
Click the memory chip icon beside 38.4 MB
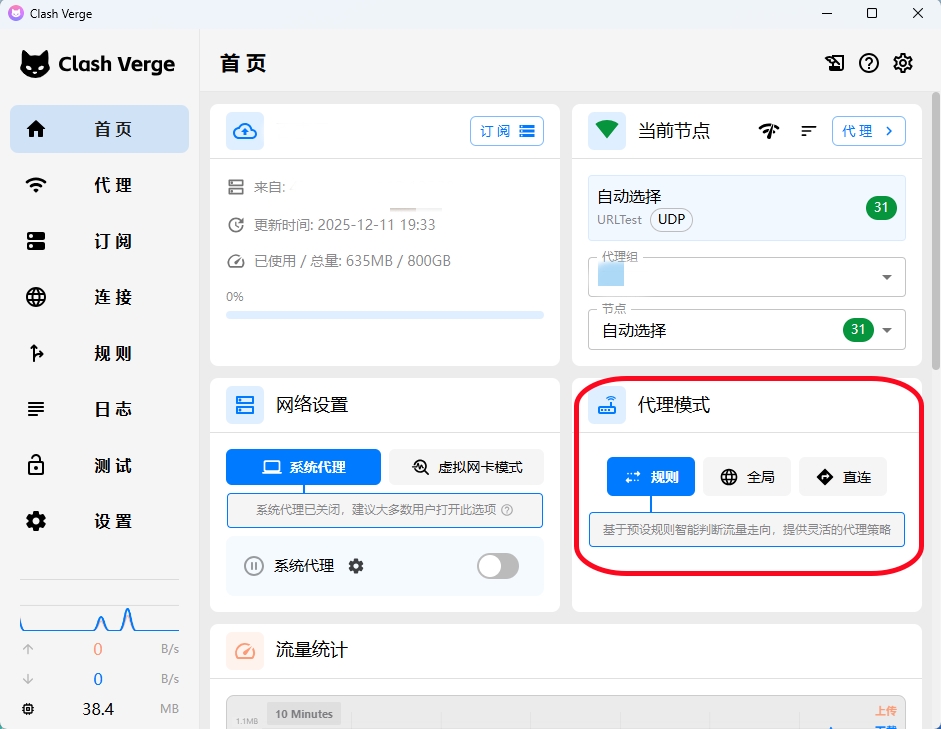[28, 709]
